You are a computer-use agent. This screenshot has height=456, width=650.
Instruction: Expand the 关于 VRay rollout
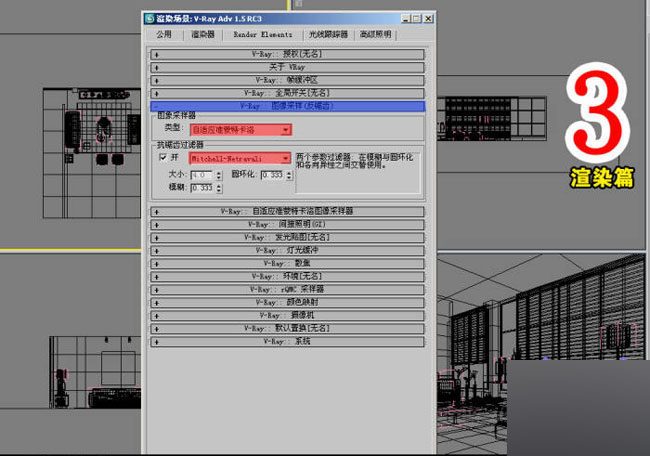(287, 67)
